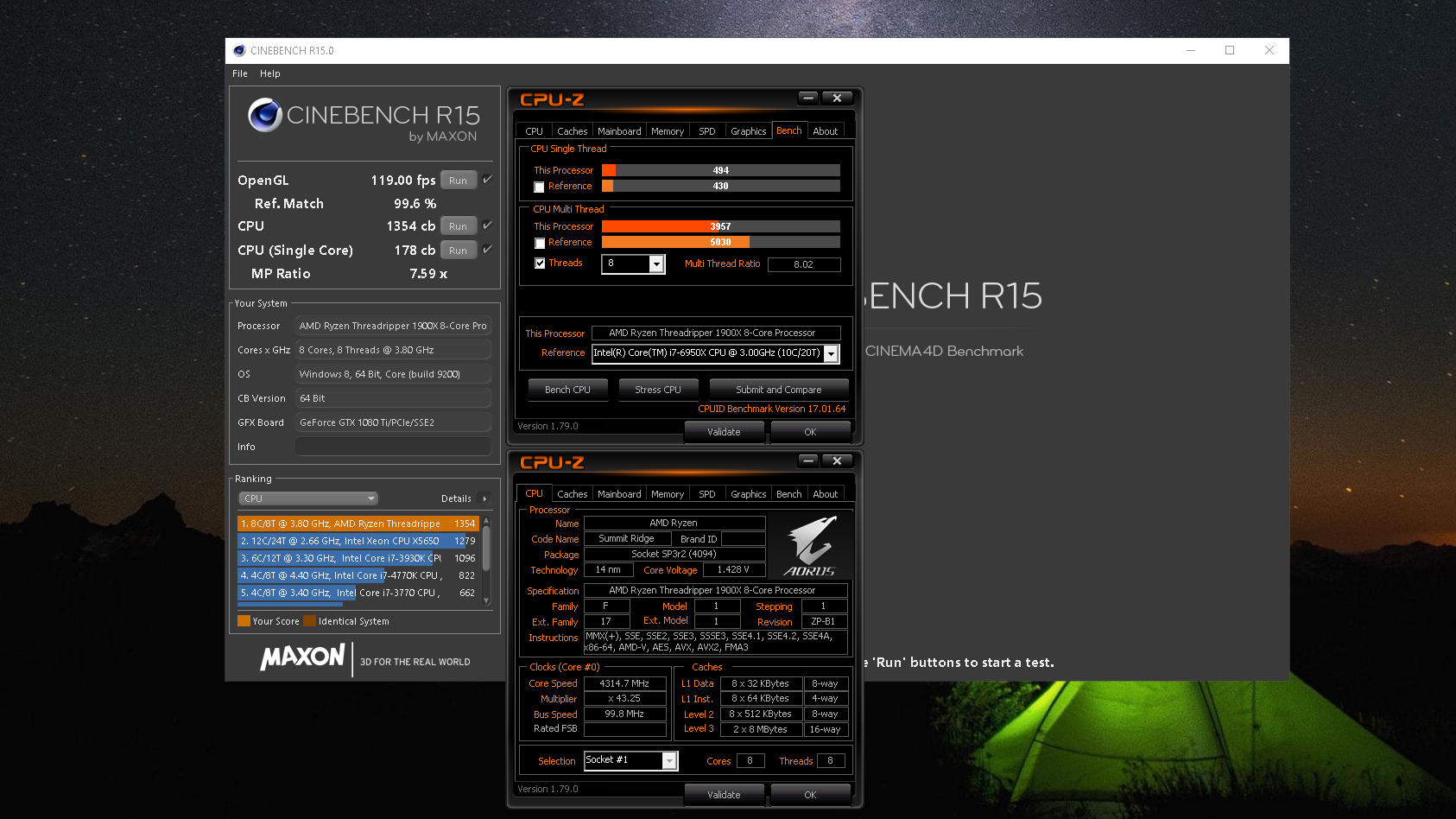1456x819 pixels.
Task: Click the Bench CPU button
Action: point(567,390)
